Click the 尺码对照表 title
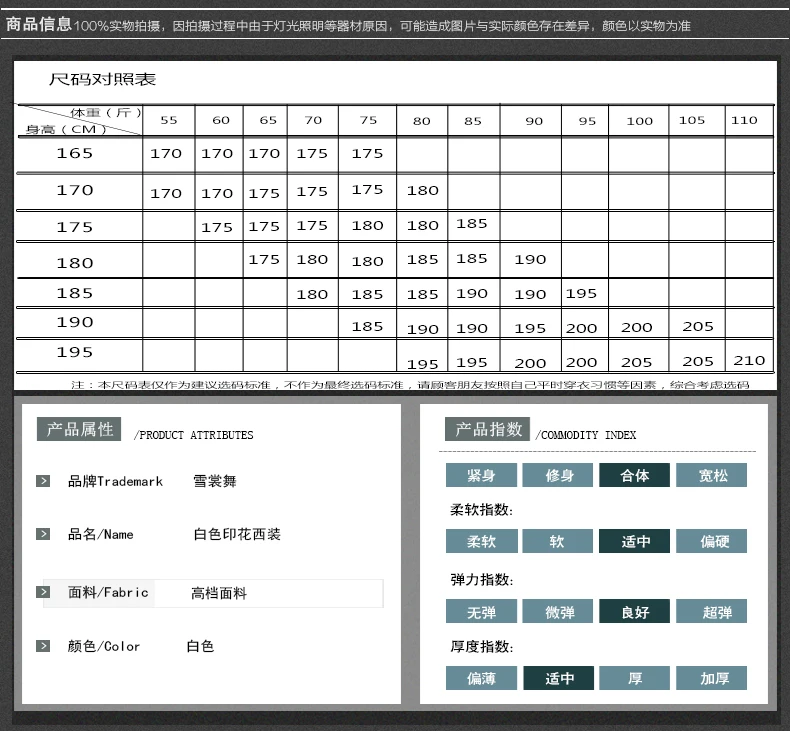 pos(102,79)
